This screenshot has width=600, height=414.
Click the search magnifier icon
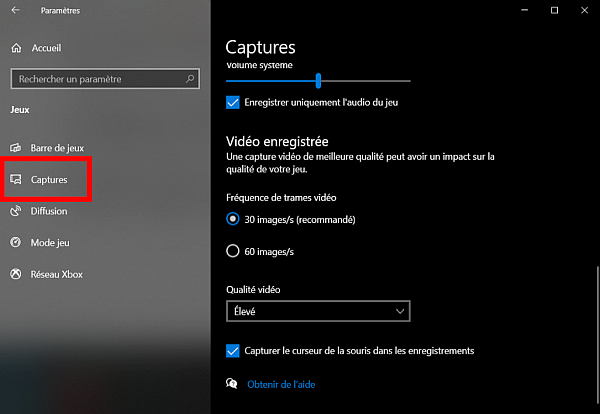[x=190, y=79]
